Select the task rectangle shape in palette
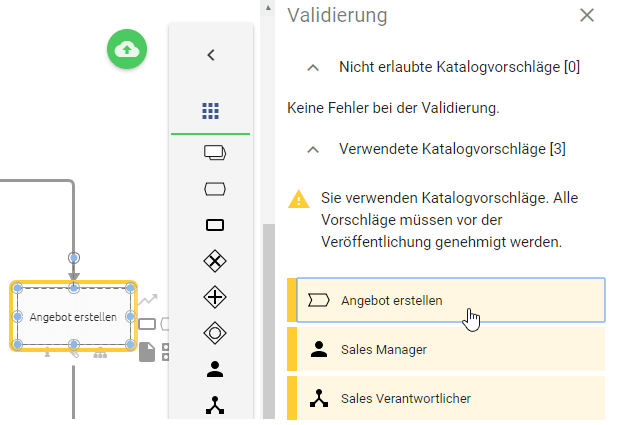The image size is (623, 425). click(x=215, y=225)
